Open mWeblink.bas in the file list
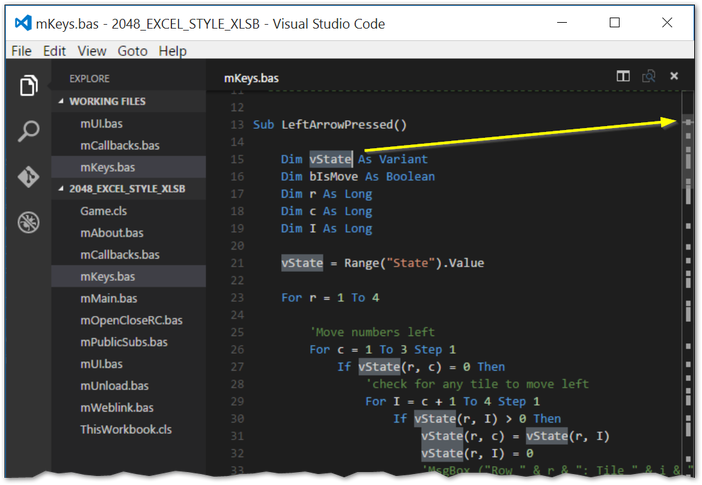This screenshot has height=485, width=702. [x=128, y=408]
